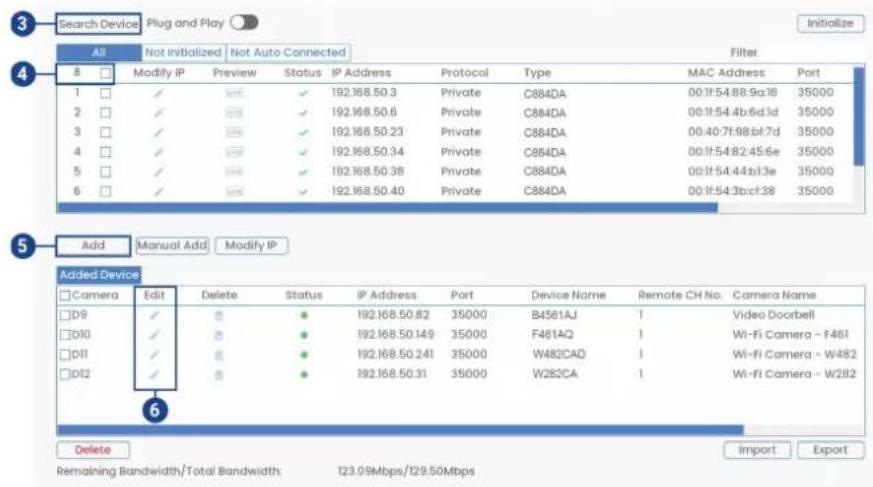Click the Modify IP pencil for 192.168.50.6
The height and width of the screenshot is (487, 873).
tap(159, 113)
